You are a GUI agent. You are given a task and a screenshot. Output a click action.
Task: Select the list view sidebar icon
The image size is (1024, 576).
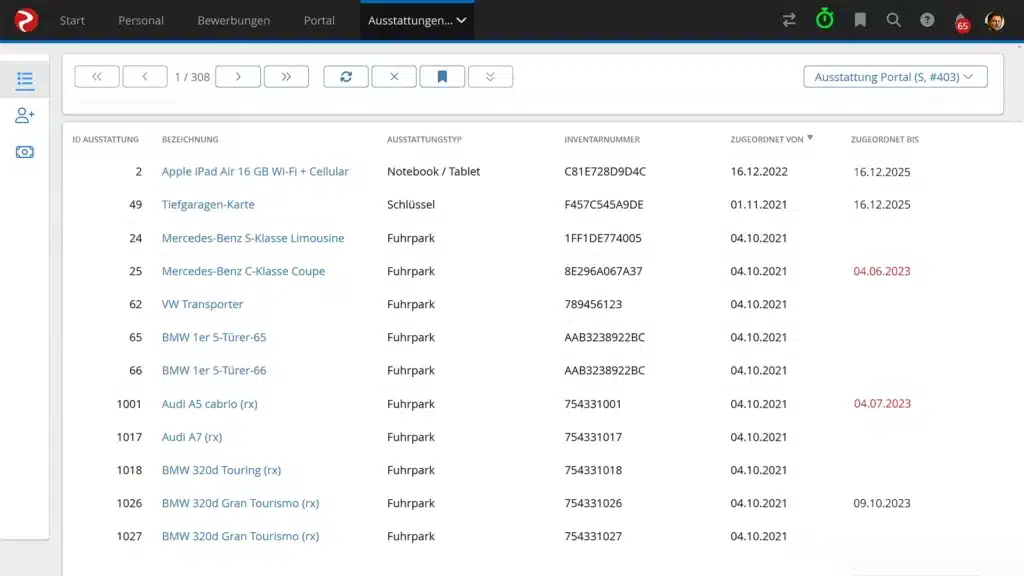click(x=25, y=80)
